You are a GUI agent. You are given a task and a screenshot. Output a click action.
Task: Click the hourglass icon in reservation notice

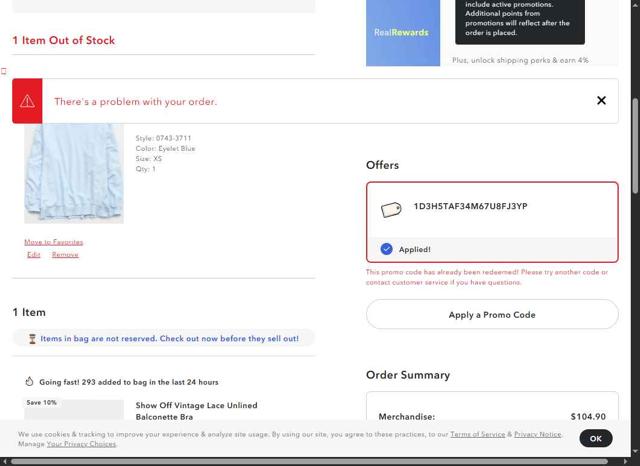point(32,339)
